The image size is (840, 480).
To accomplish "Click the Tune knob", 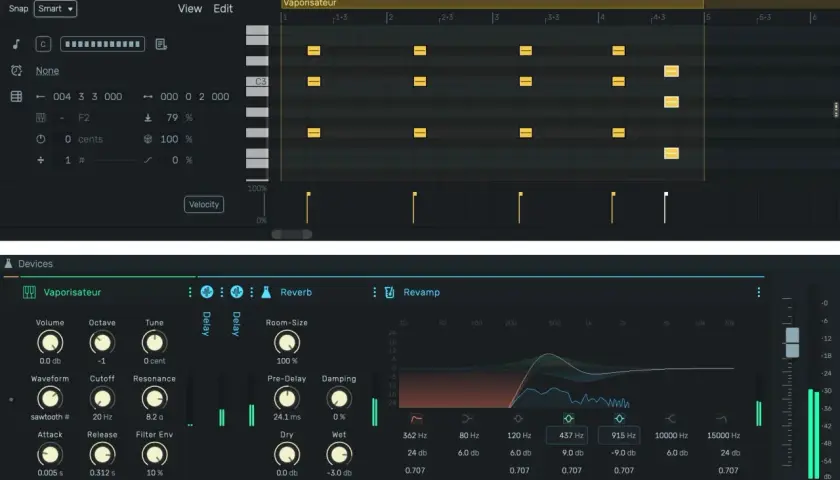I will click(x=154, y=342).
